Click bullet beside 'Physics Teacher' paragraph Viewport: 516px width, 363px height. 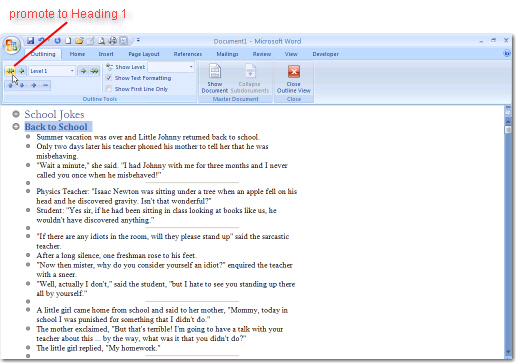click(x=28, y=191)
